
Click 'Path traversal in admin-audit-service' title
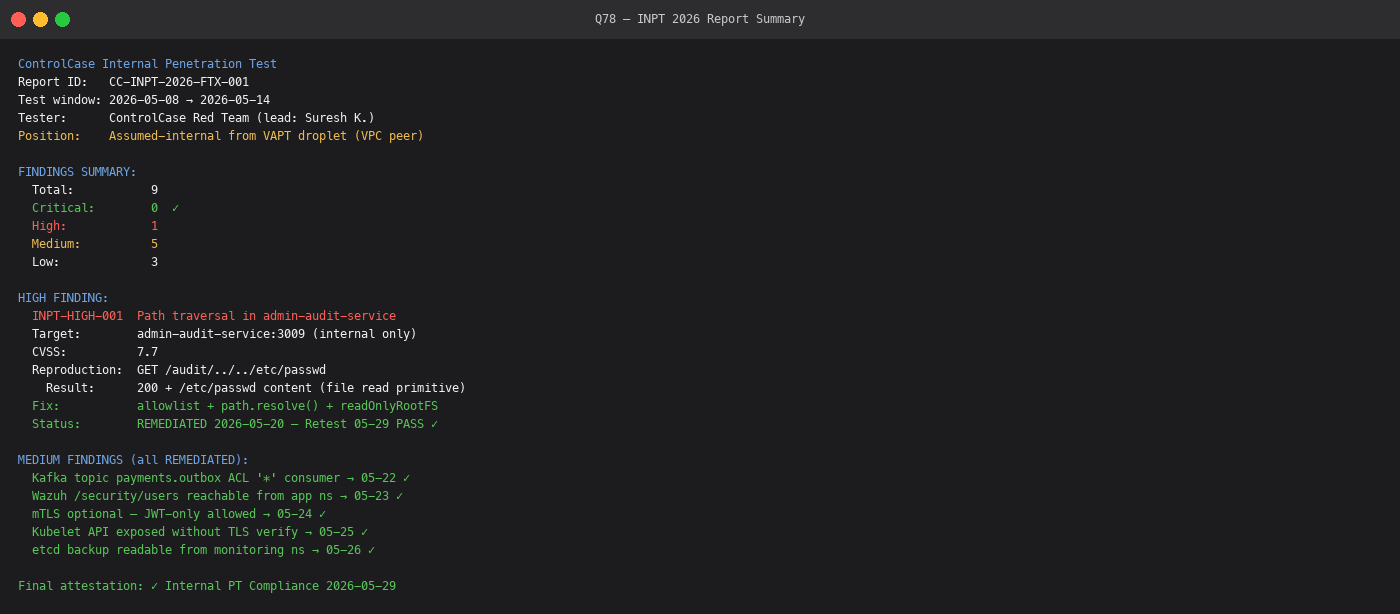coord(266,316)
